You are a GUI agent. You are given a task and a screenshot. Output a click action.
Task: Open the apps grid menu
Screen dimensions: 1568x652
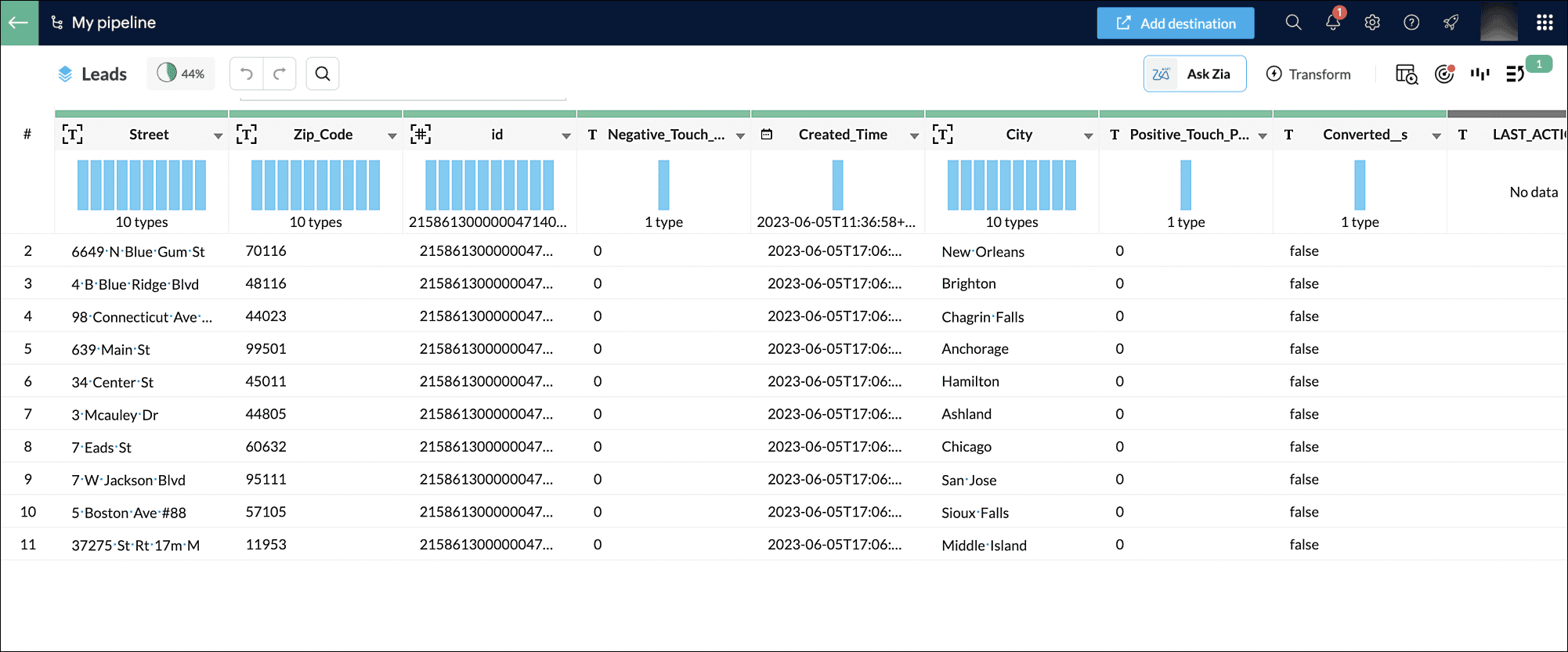click(1545, 23)
